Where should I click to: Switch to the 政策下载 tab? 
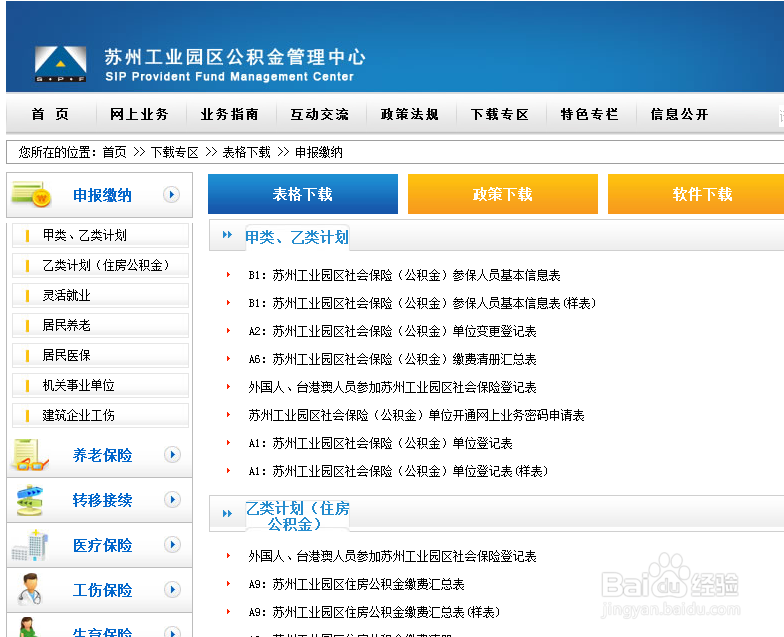503,194
